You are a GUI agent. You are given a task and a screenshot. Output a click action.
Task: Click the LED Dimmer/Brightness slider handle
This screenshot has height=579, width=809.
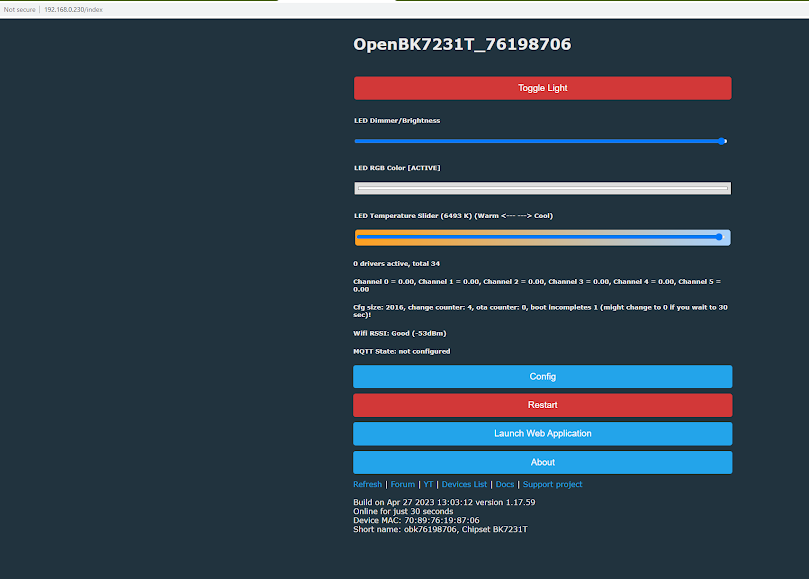coord(722,141)
